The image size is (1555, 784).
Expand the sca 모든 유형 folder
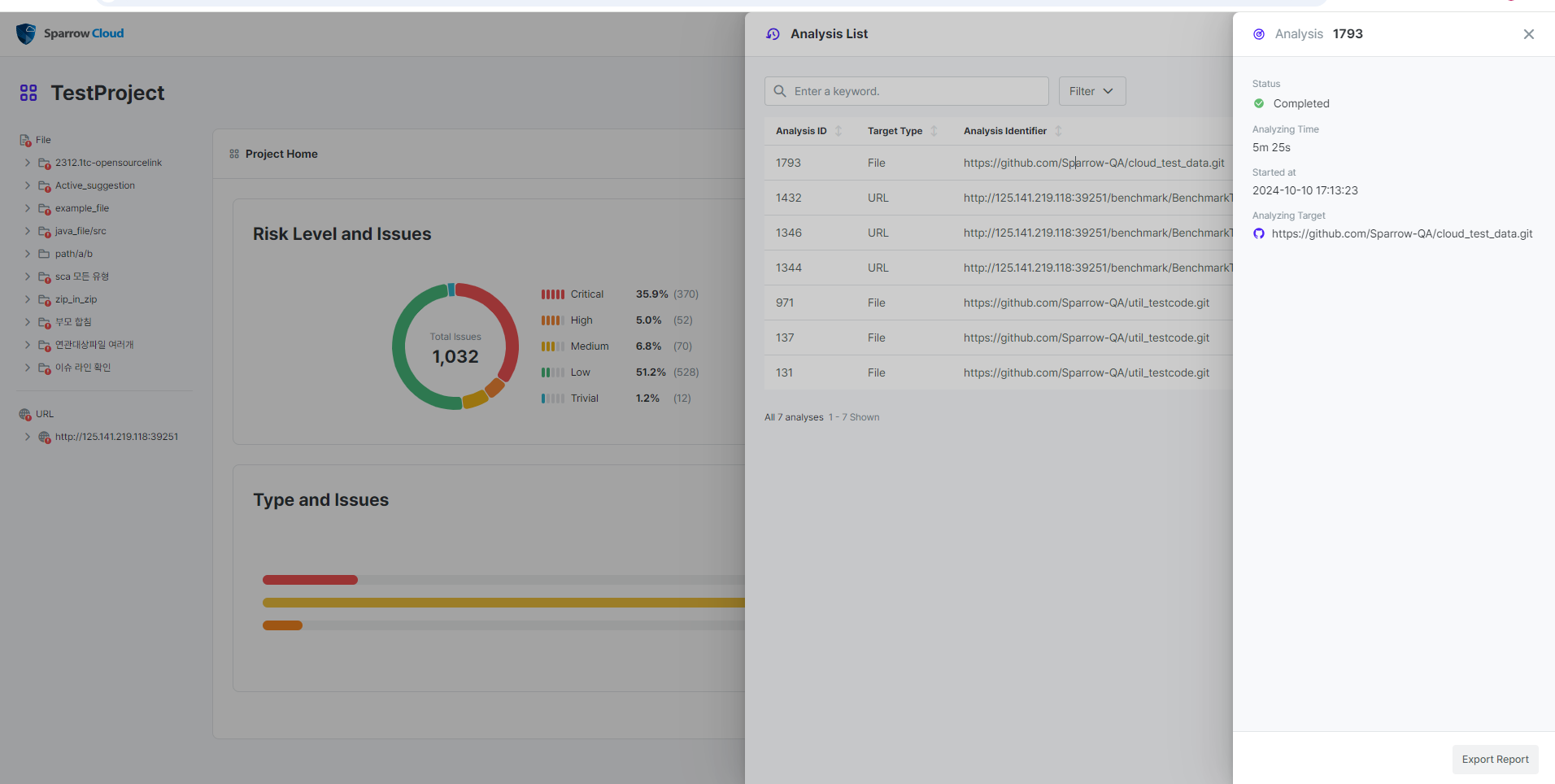(x=28, y=277)
